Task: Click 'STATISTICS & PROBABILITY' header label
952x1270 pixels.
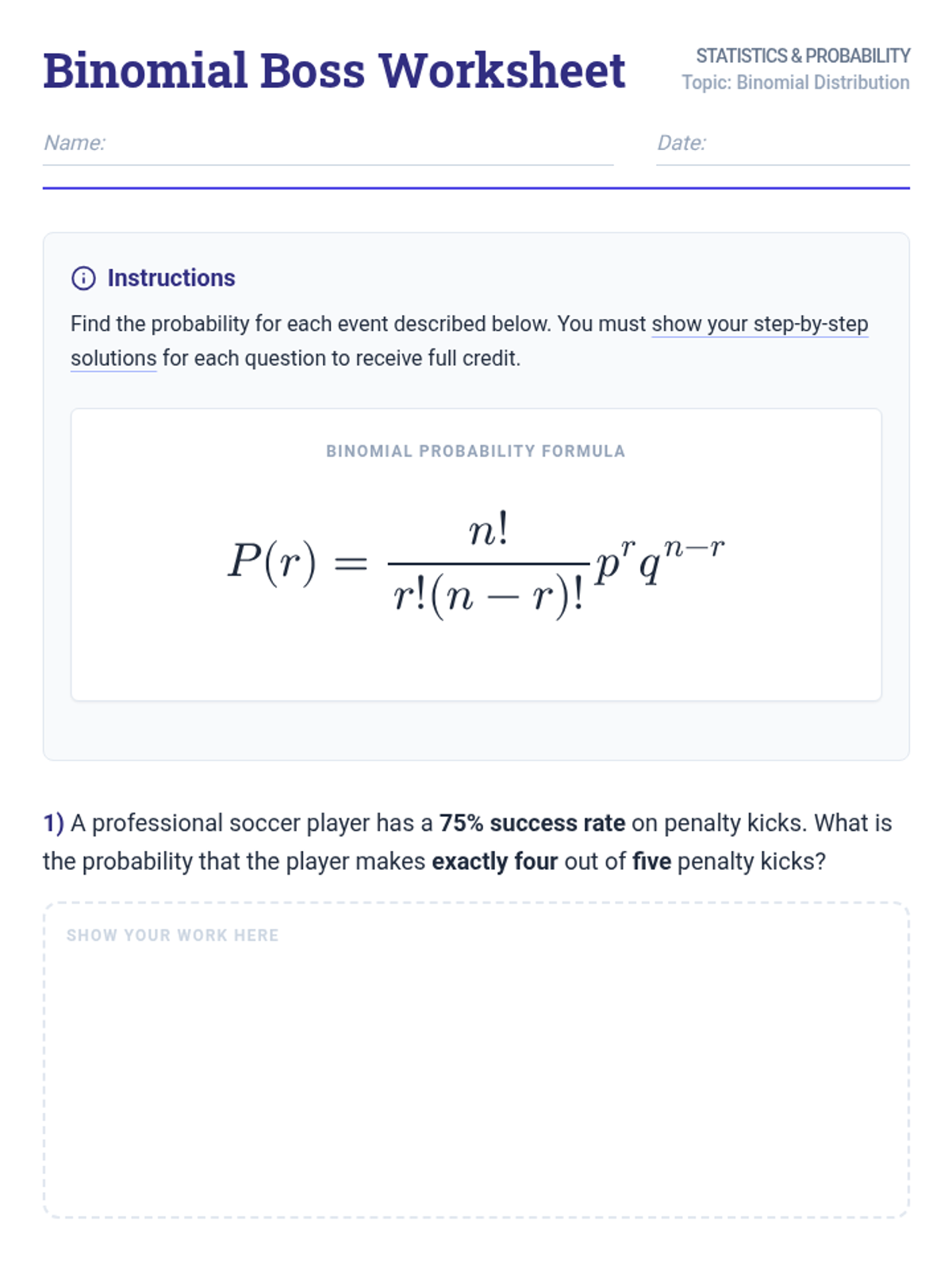Action: point(802,56)
